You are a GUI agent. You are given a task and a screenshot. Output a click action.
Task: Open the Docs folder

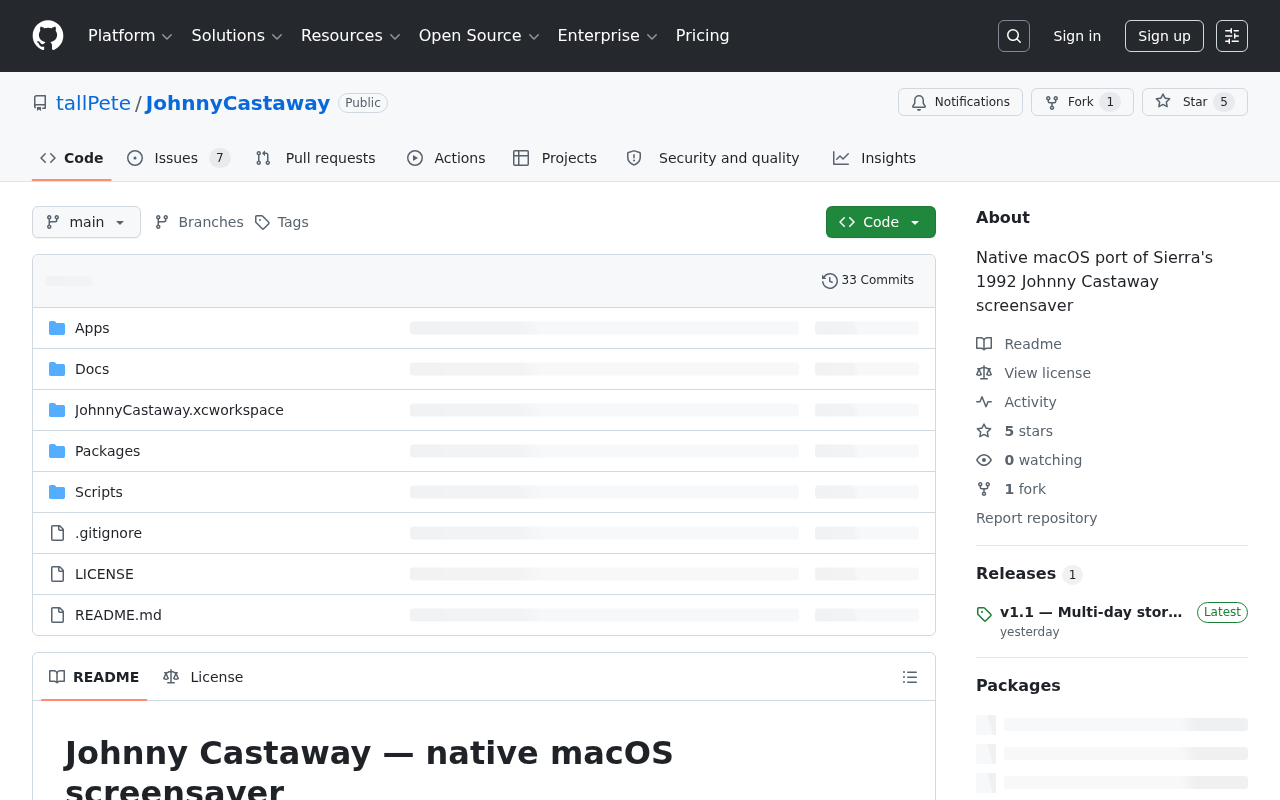(x=92, y=369)
